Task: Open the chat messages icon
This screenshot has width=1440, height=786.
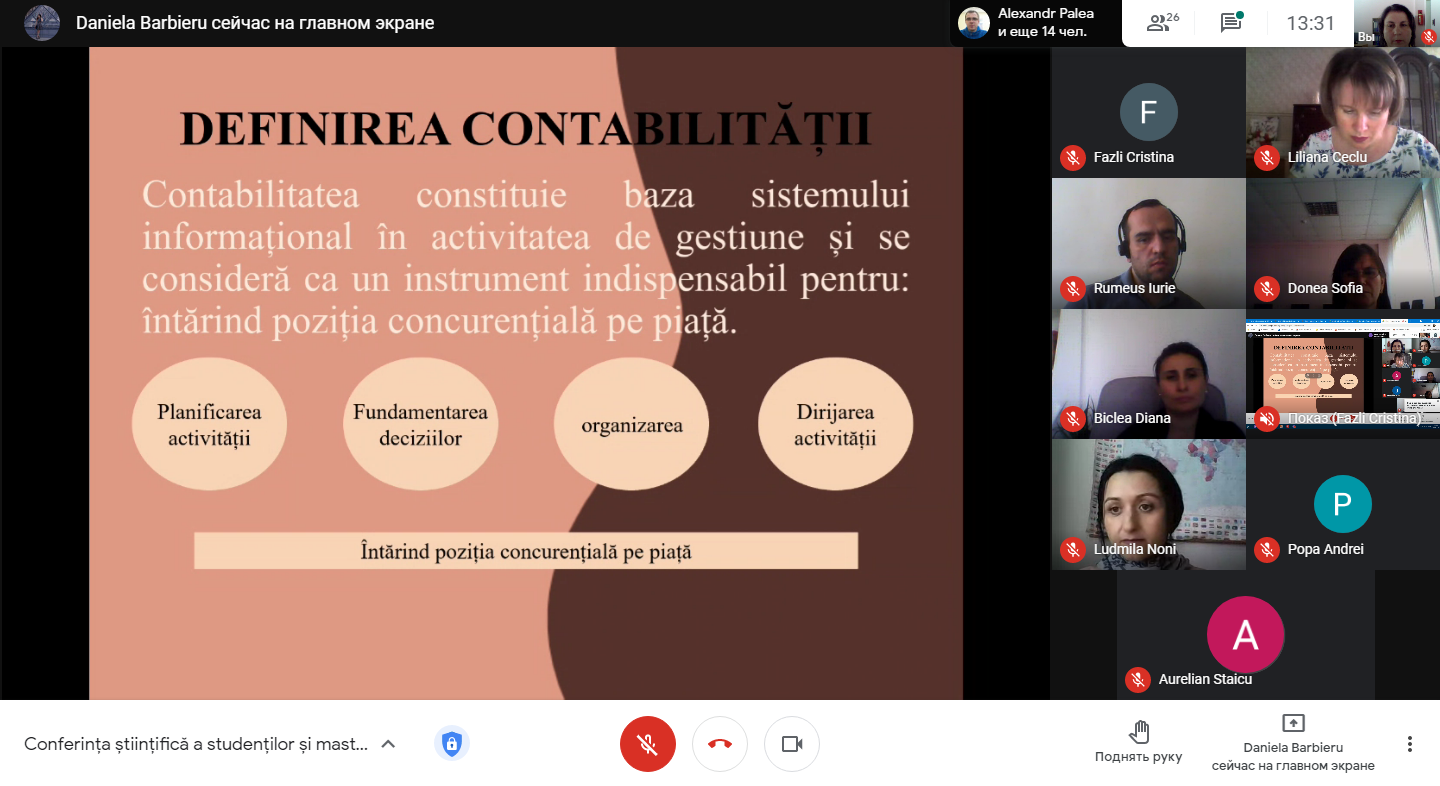Action: [x=1231, y=23]
